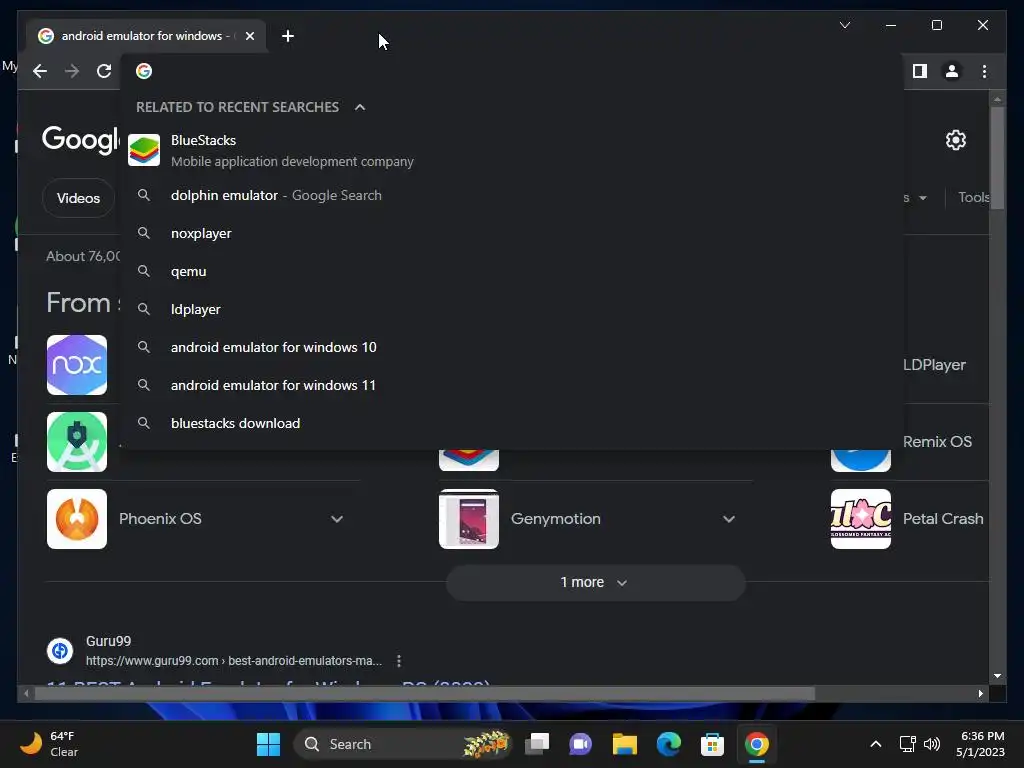The width and height of the screenshot is (1024, 768).
Task: Click the Guru99 site icon
Action: coord(60,650)
